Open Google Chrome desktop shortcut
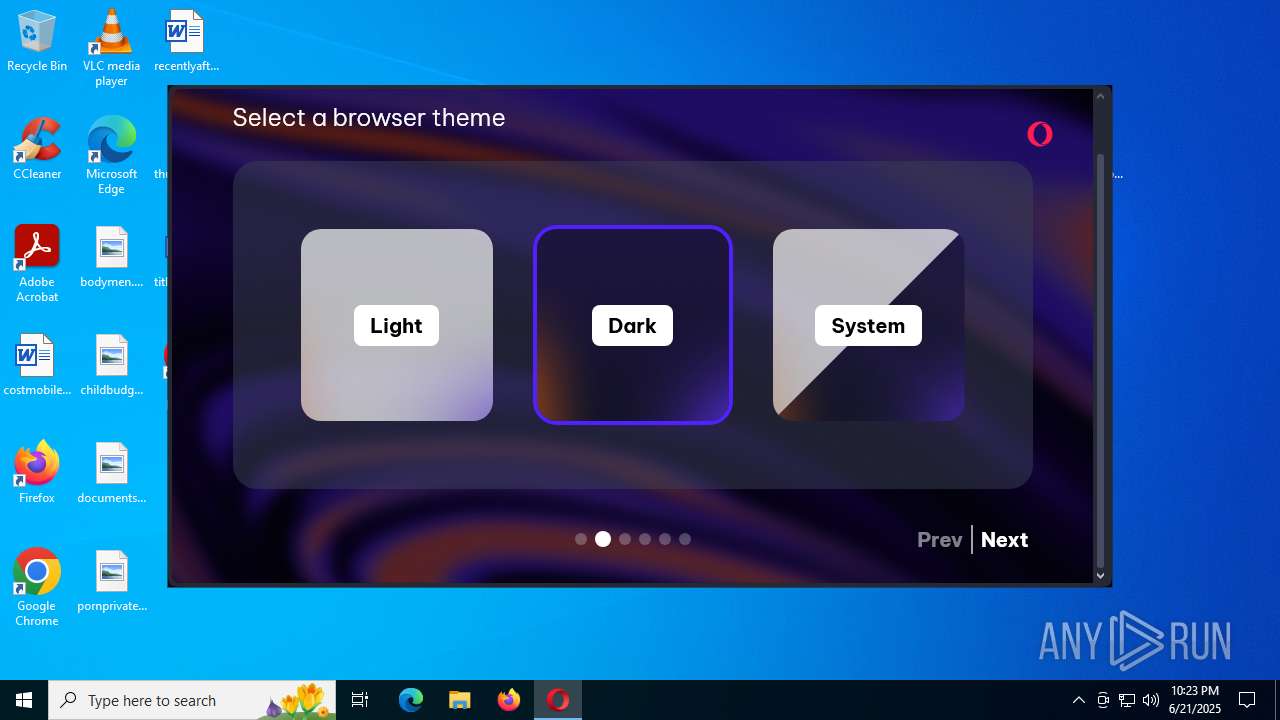Viewport: 1280px width, 720px height. (x=37, y=588)
